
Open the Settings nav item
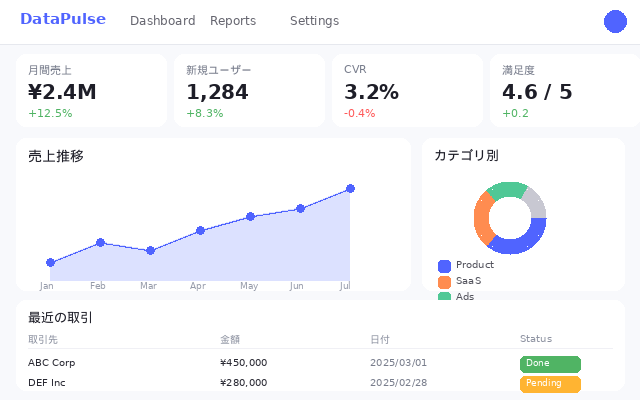[x=314, y=21]
